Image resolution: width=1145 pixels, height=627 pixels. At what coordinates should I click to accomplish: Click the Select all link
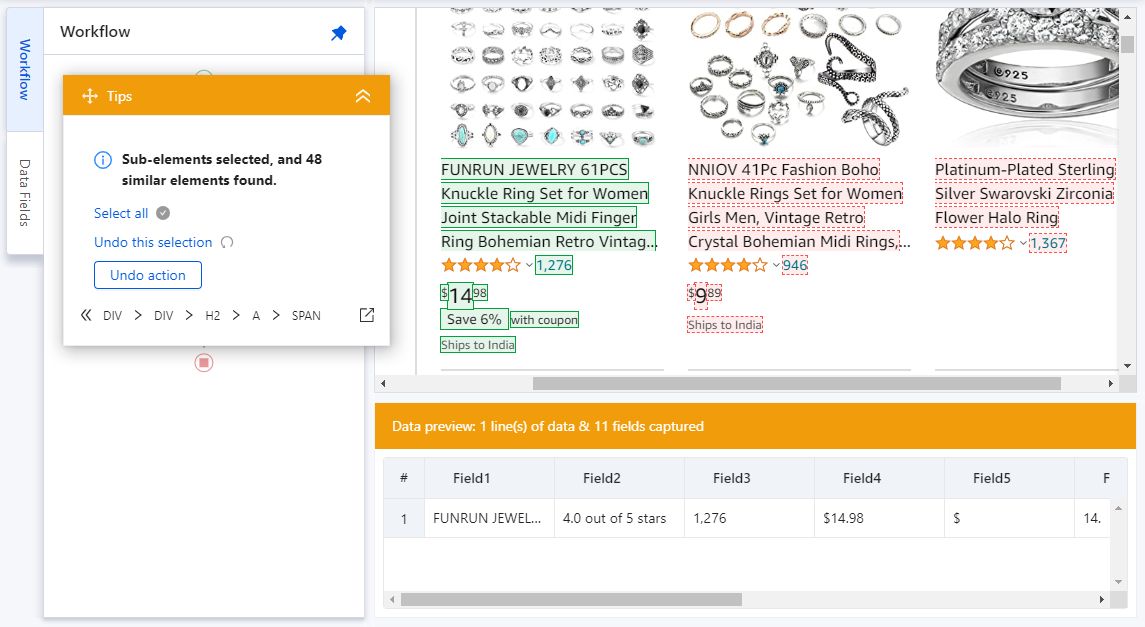(121, 213)
